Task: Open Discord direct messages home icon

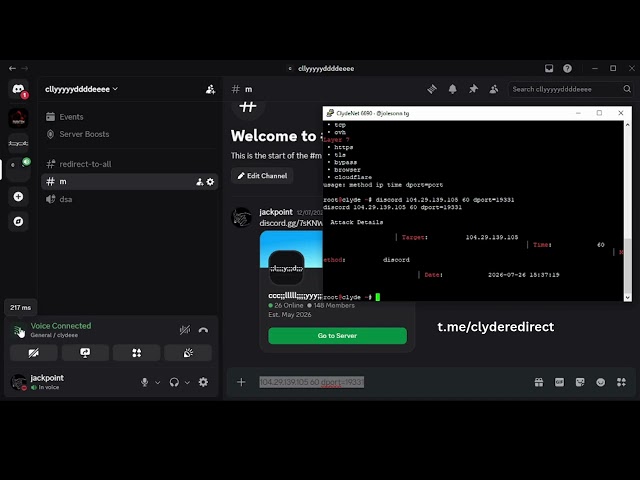Action: [18, 89]
